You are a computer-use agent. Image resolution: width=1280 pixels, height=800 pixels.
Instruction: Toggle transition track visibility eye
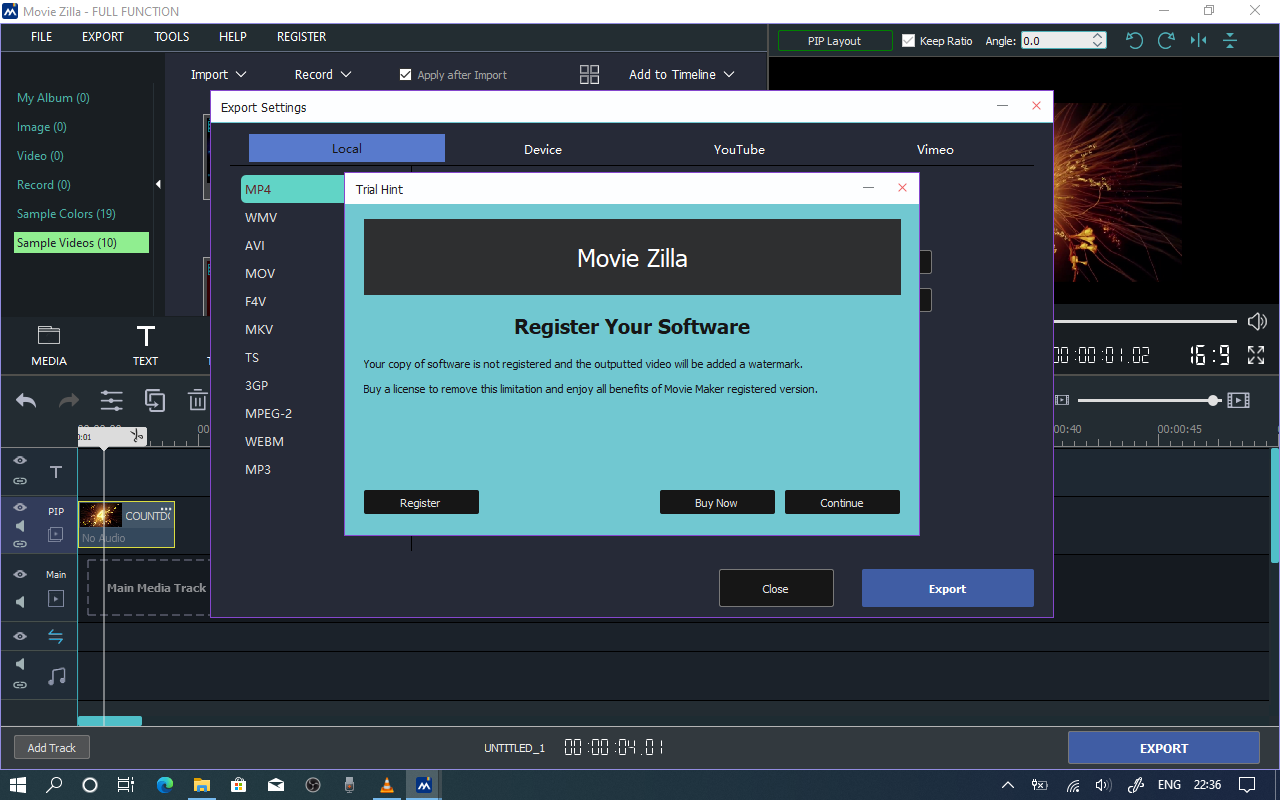[x=20, y=636]
